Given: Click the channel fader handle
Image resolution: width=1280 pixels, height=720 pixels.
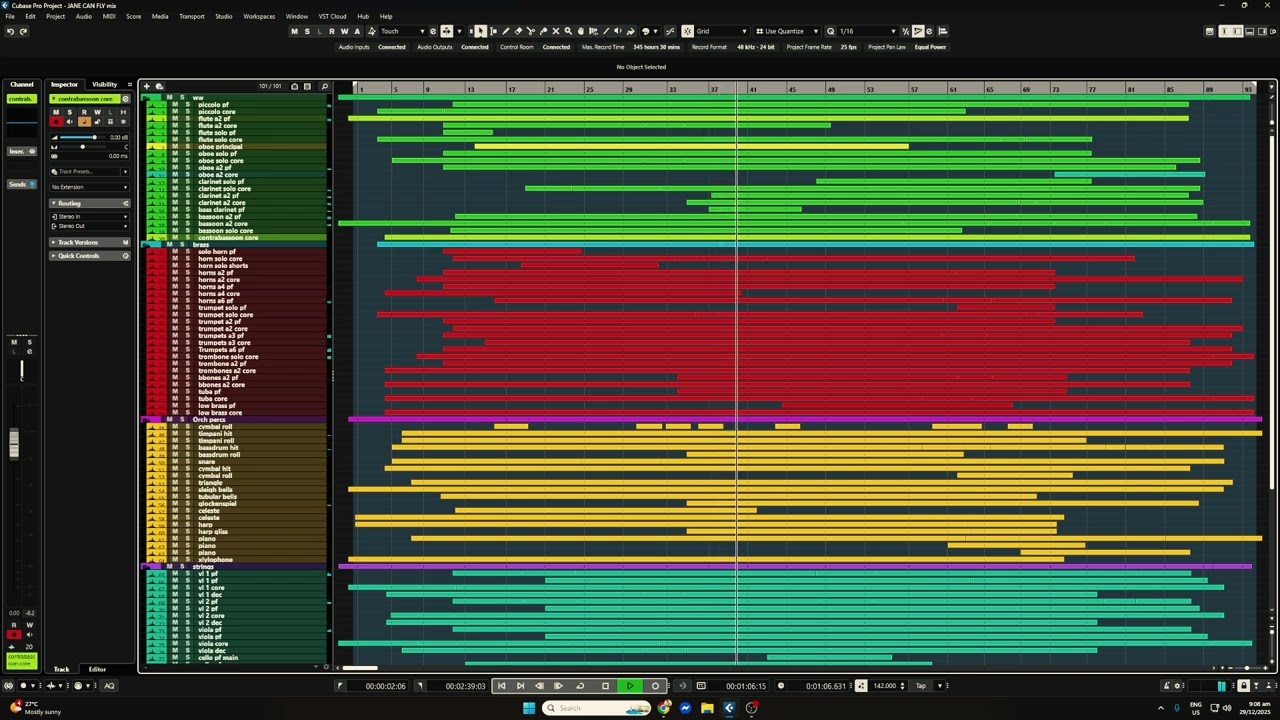Looking at the screenshot, I should [x=14, y=443].
